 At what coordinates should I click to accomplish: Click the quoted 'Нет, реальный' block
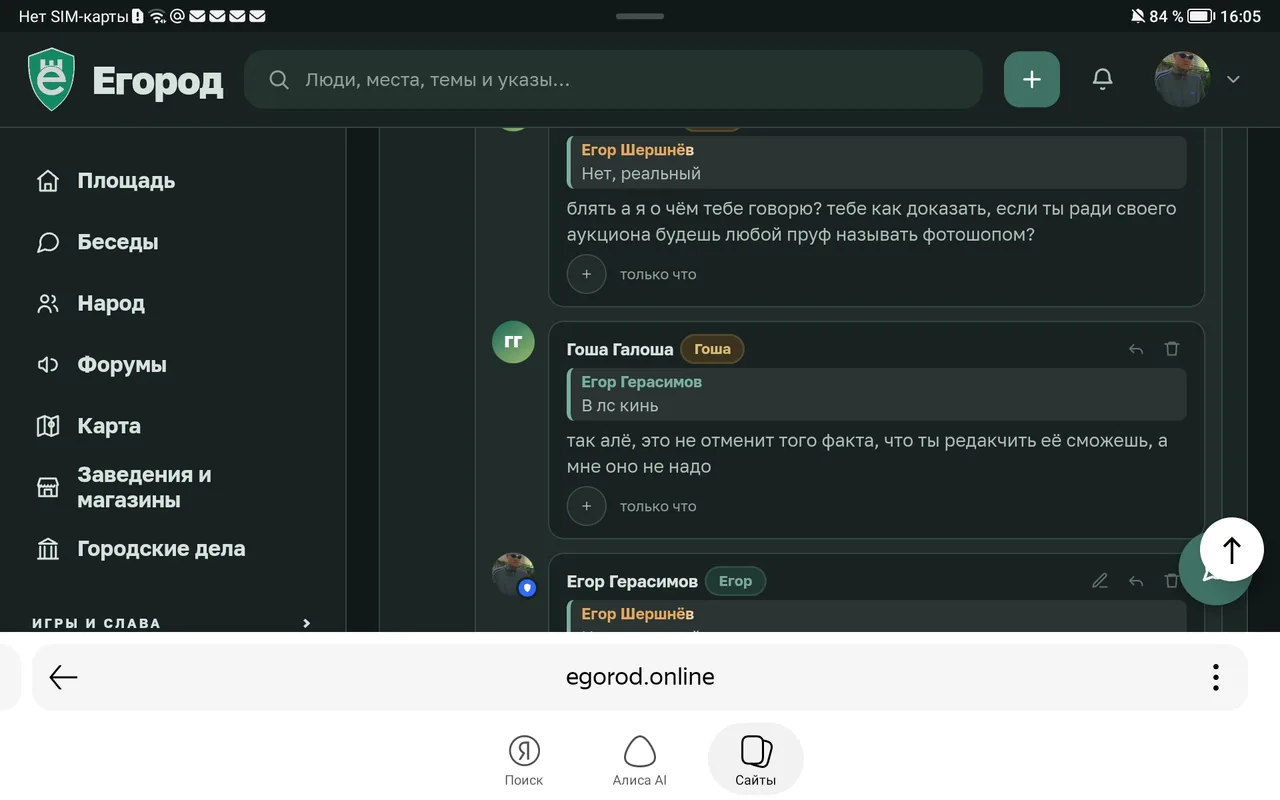877,162
